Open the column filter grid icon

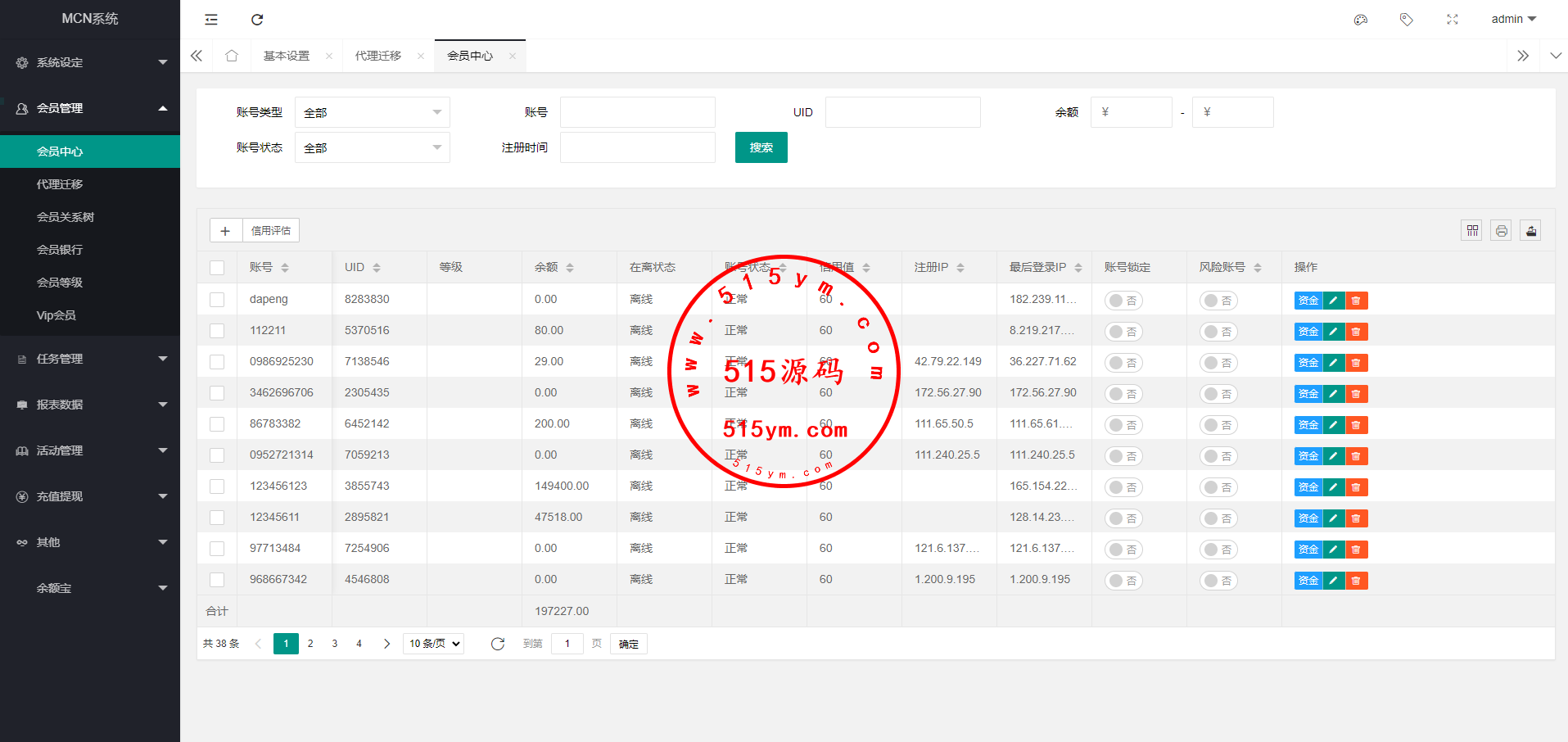point(1472,231)
